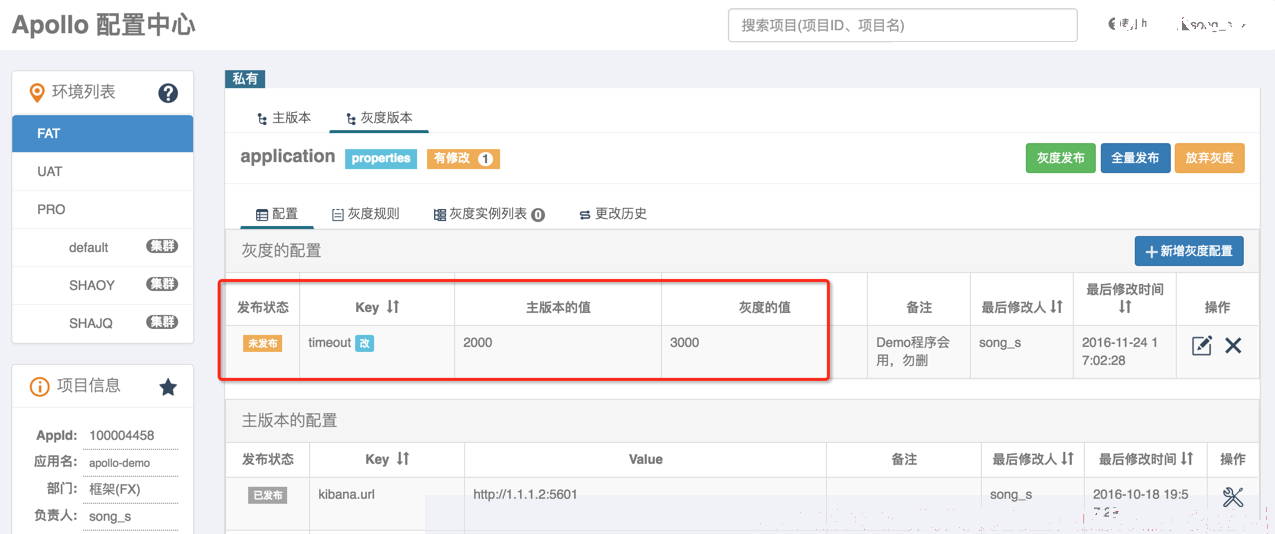
Task: Select the SHAJQ cluster
Action: point(102,323)
